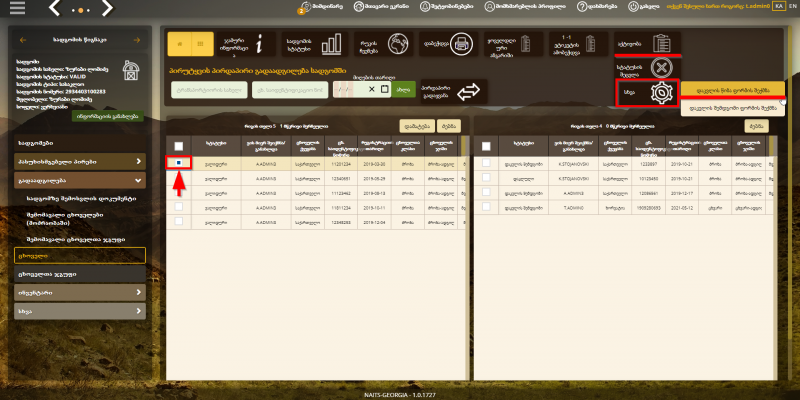Open incoming animal groups sidebar item
800x400 pixels.
coord(76,239)
